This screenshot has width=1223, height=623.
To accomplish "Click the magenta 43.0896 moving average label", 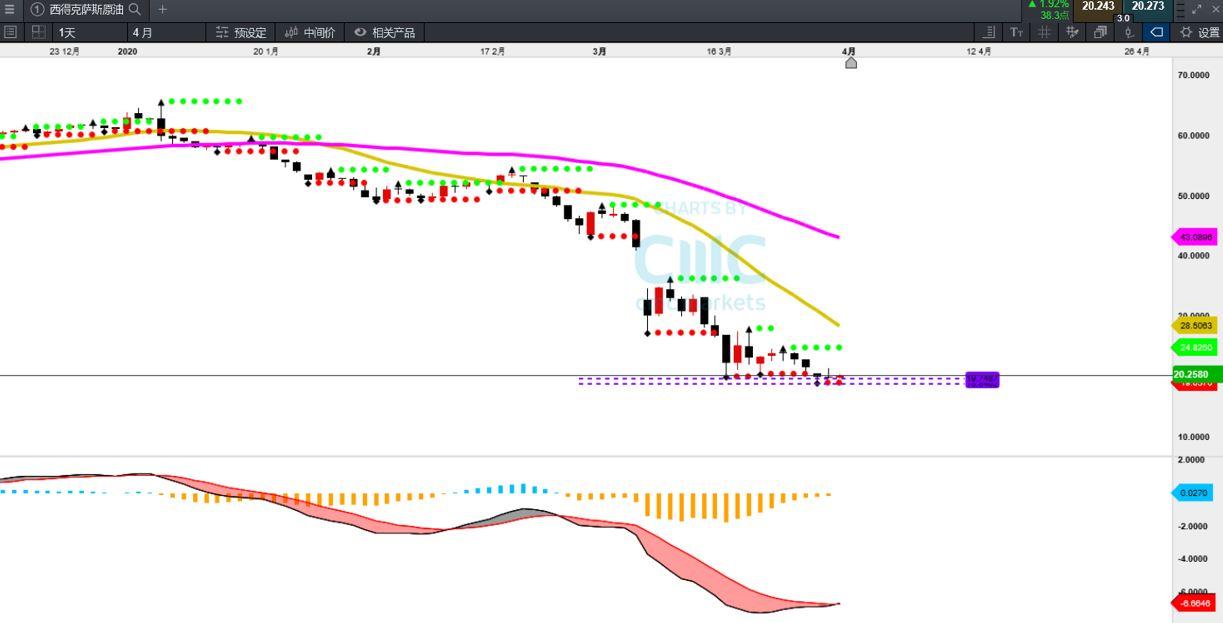I will (1195, 237).
